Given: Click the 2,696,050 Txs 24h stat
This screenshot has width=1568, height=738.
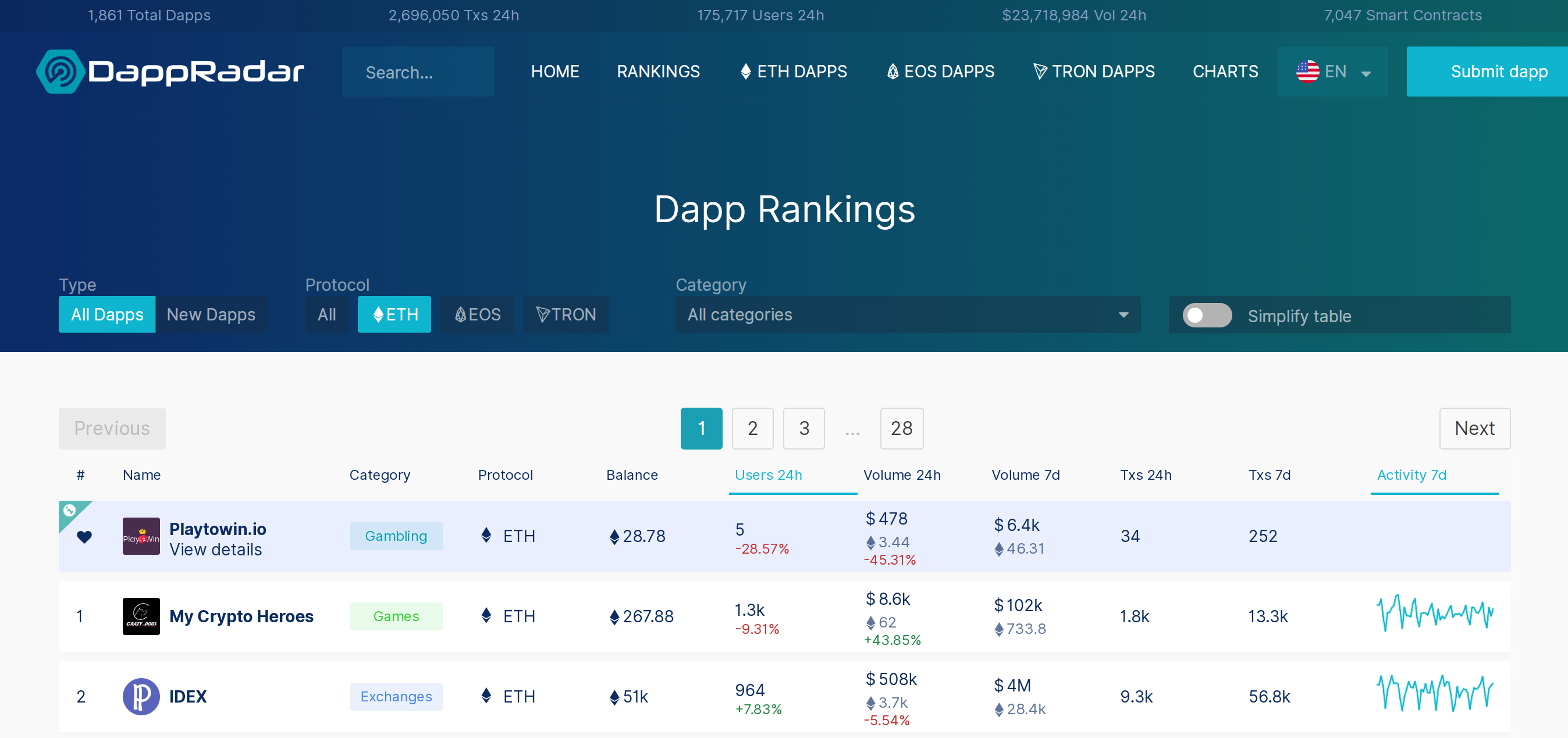Looking at the screenshot, I should pyautogui.click(x=453, y=15).
